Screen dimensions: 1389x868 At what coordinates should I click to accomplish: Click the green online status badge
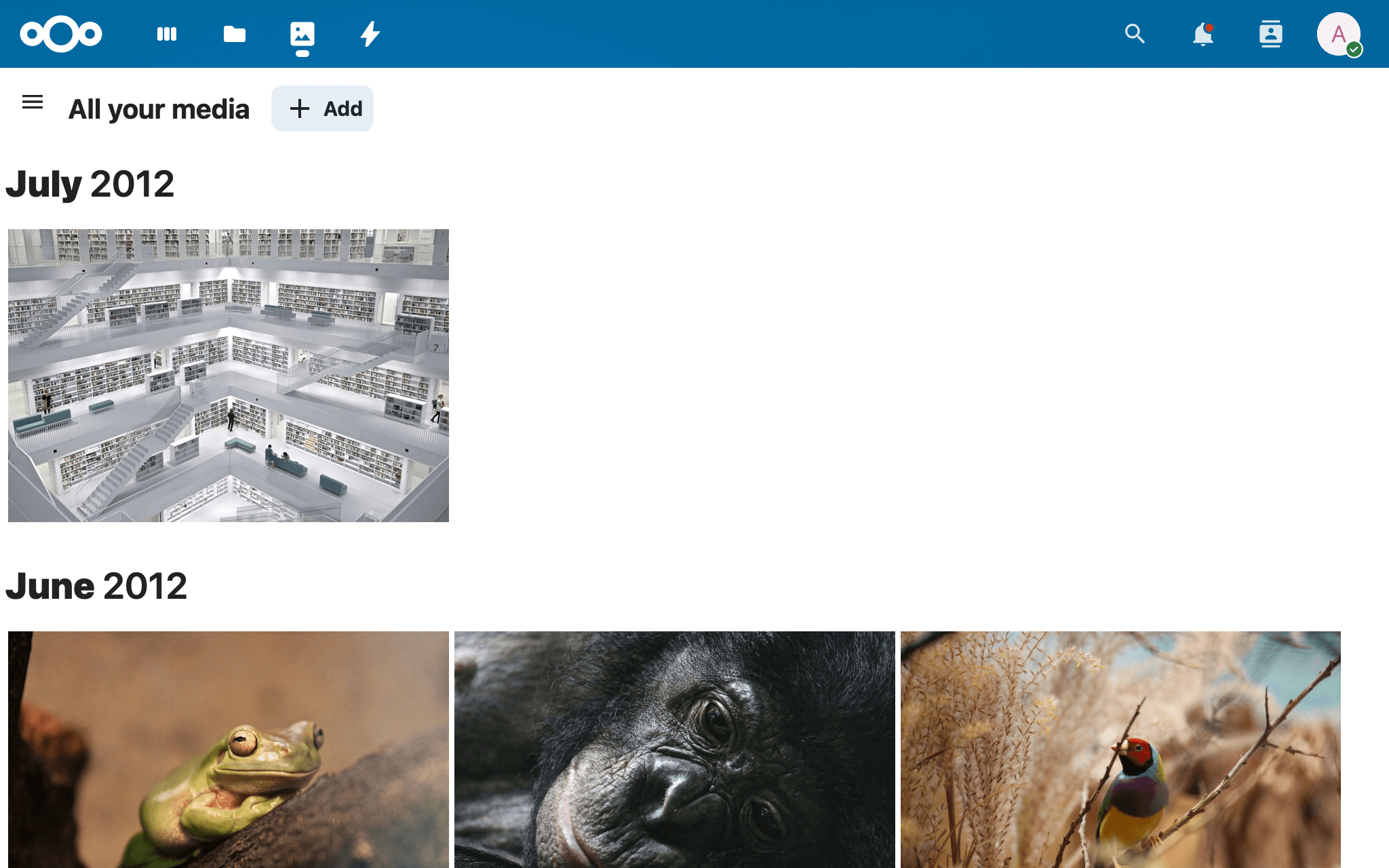click(x=1354, y=50)
